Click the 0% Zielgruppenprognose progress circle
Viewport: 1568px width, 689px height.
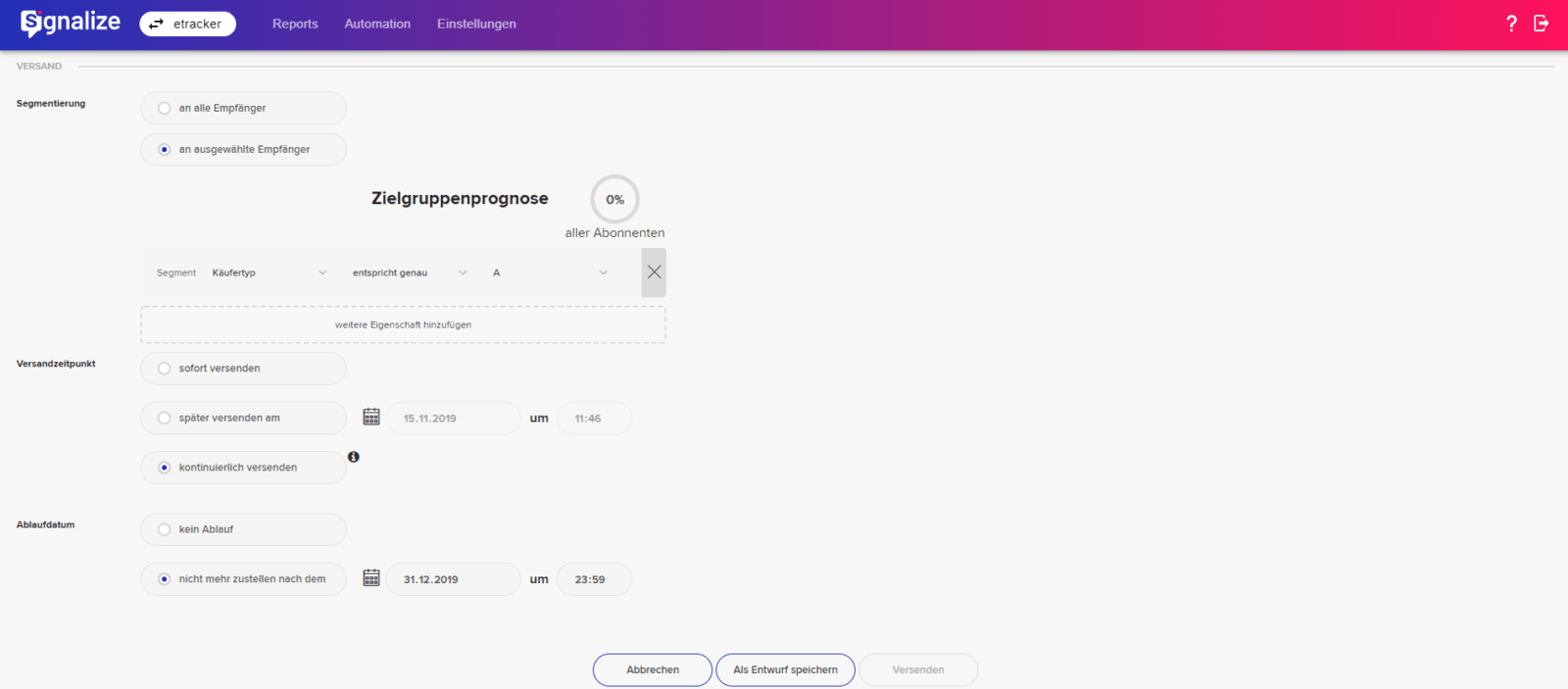click(614, 199)
